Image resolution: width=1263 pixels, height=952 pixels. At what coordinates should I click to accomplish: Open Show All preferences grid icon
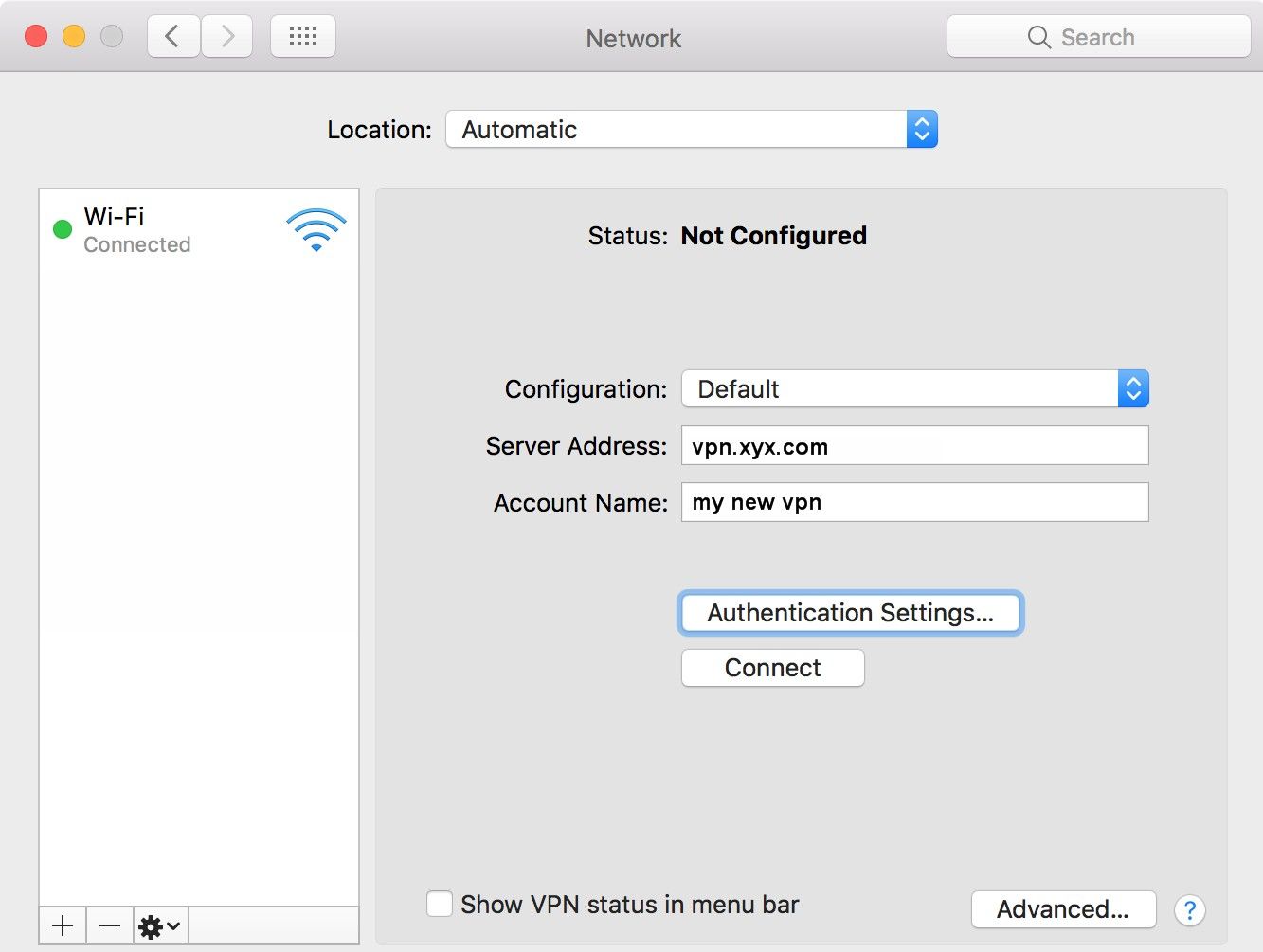[302, 34]
